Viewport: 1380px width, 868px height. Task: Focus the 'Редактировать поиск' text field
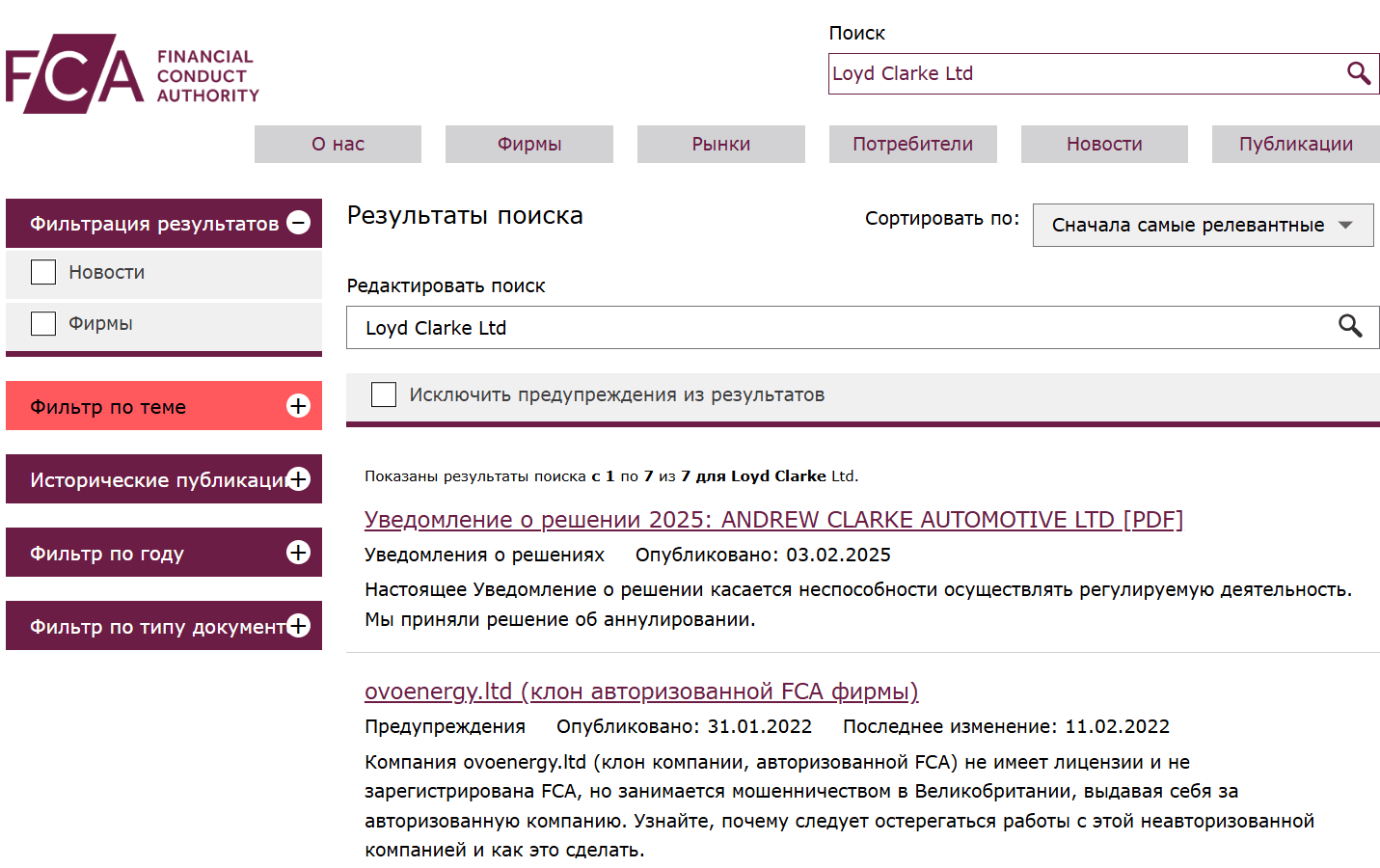(839, 328)
